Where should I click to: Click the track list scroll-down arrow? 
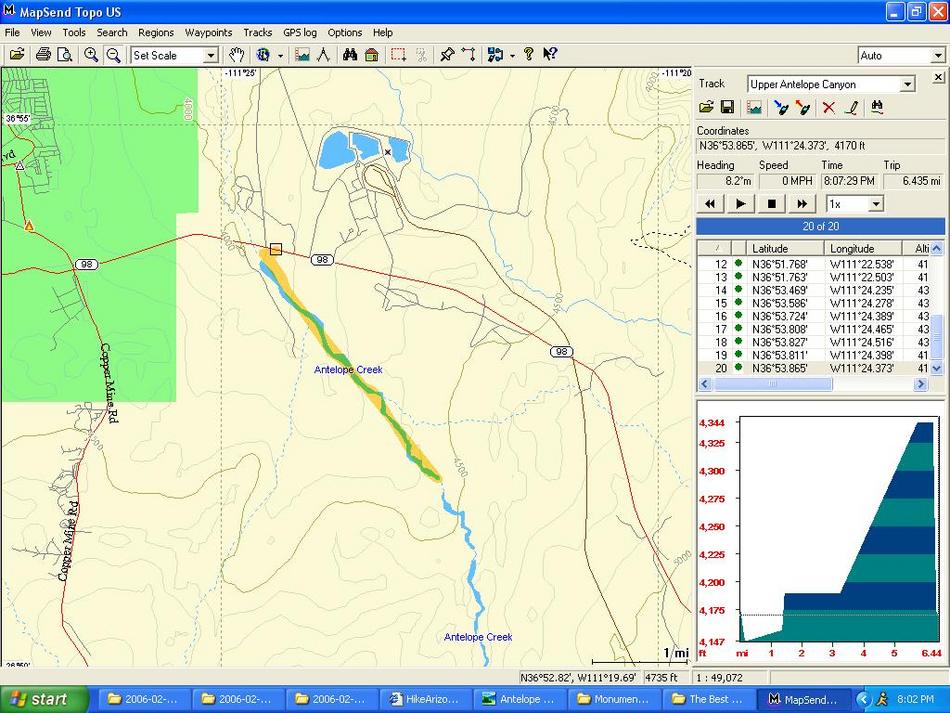[x=937, y=368]
